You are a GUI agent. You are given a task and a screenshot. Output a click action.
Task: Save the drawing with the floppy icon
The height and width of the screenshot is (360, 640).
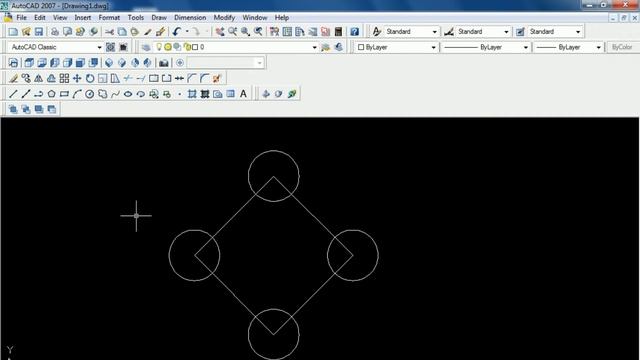pyautogui.click(x=39, y=32)
